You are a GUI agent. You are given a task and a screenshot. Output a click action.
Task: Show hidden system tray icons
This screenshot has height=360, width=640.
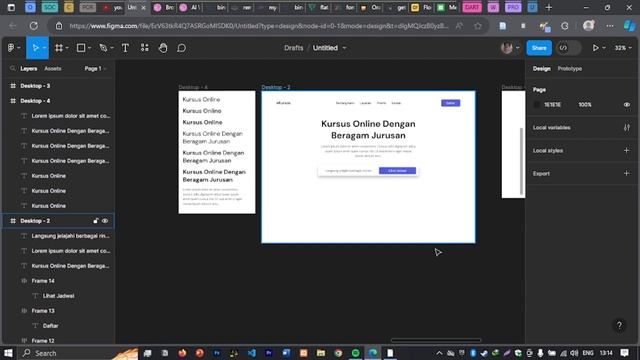[x=439, y=353]
